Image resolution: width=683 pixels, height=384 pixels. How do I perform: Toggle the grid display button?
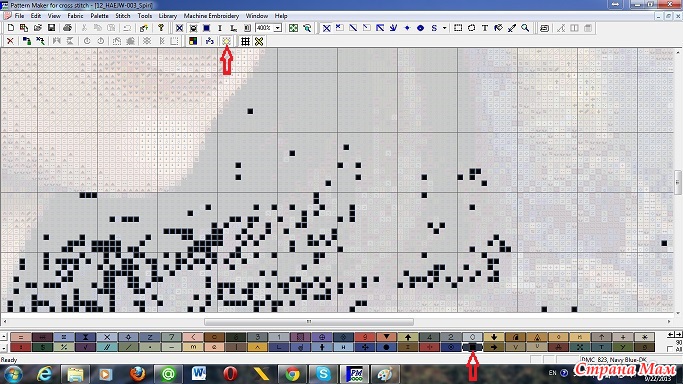point(245,41)
